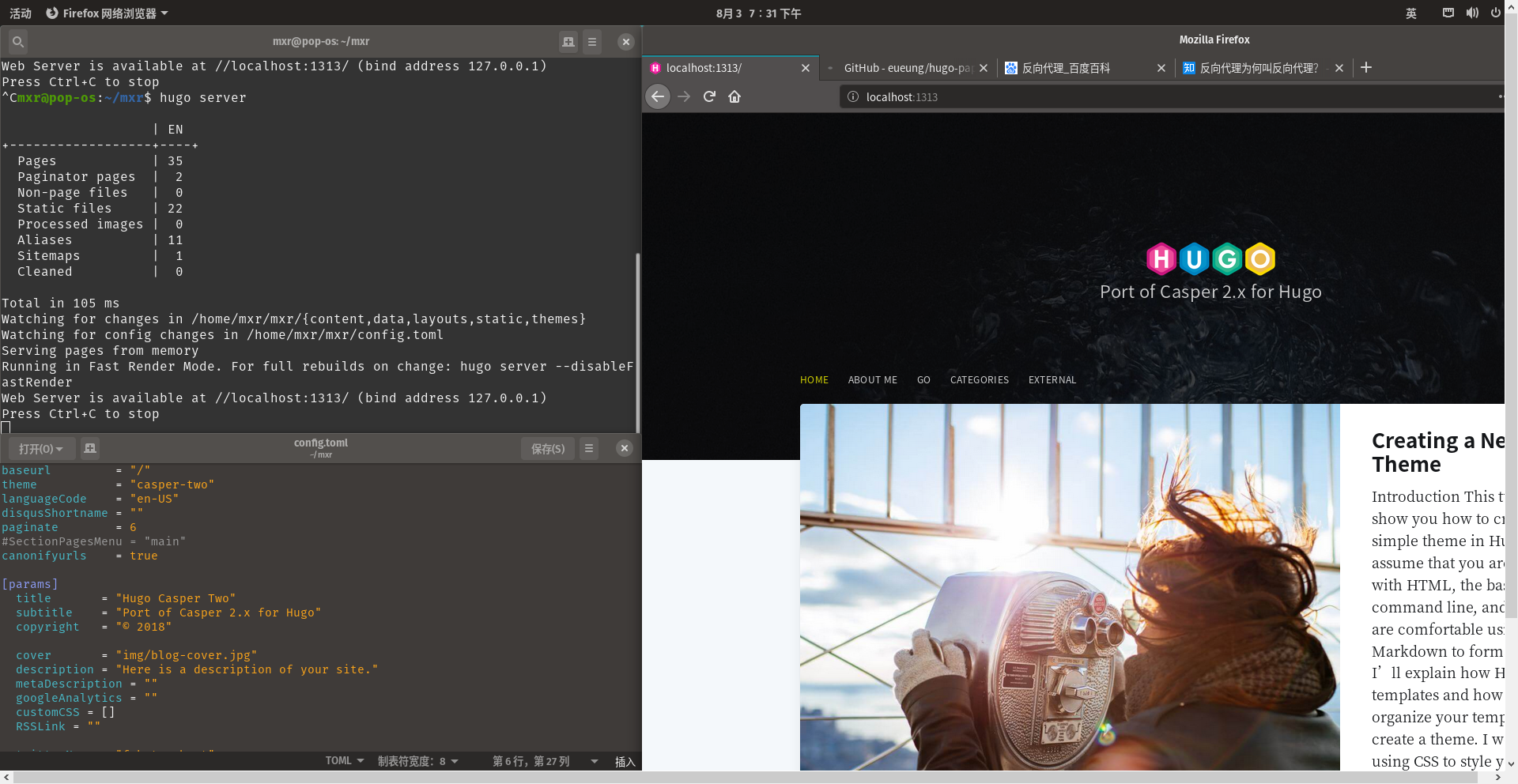Open CATEGORIES link on the site
The width and height of the screenshot is (1518, 784).
click(979, 380)
